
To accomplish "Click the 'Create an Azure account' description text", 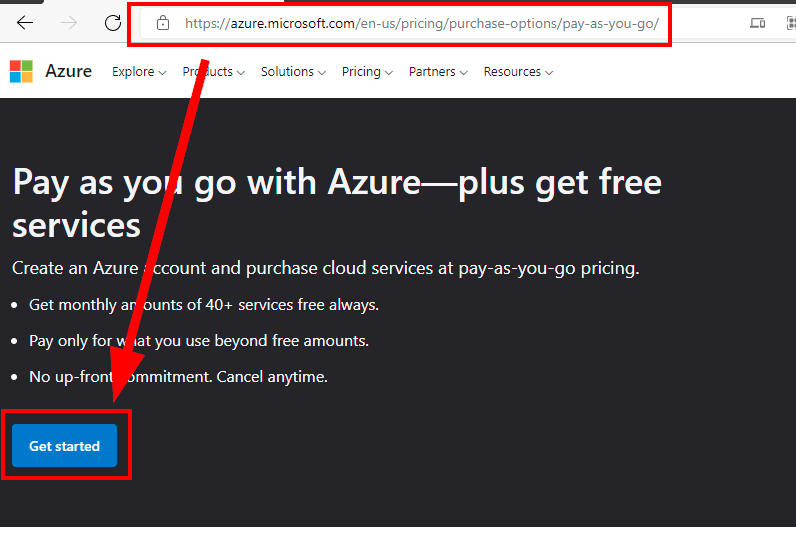I will pos(325,268).
